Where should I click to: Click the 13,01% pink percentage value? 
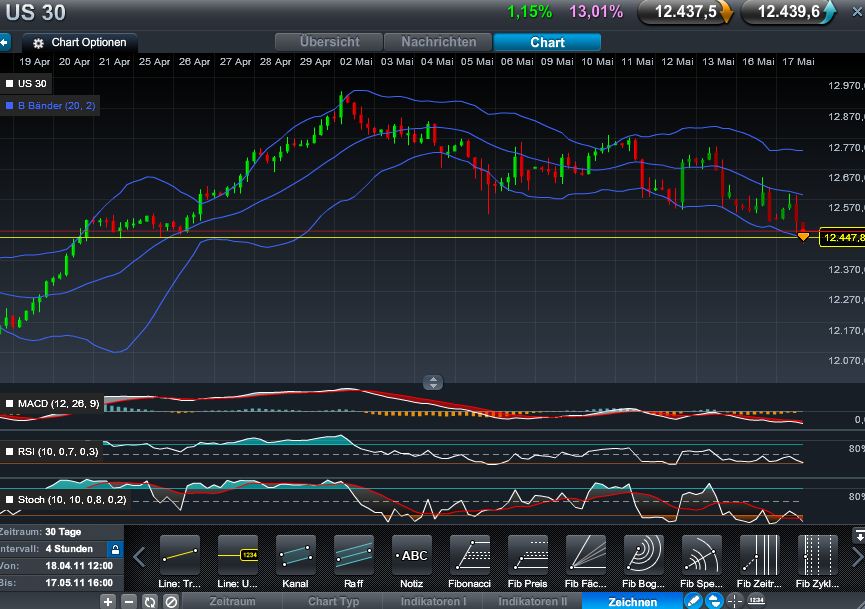596,12
